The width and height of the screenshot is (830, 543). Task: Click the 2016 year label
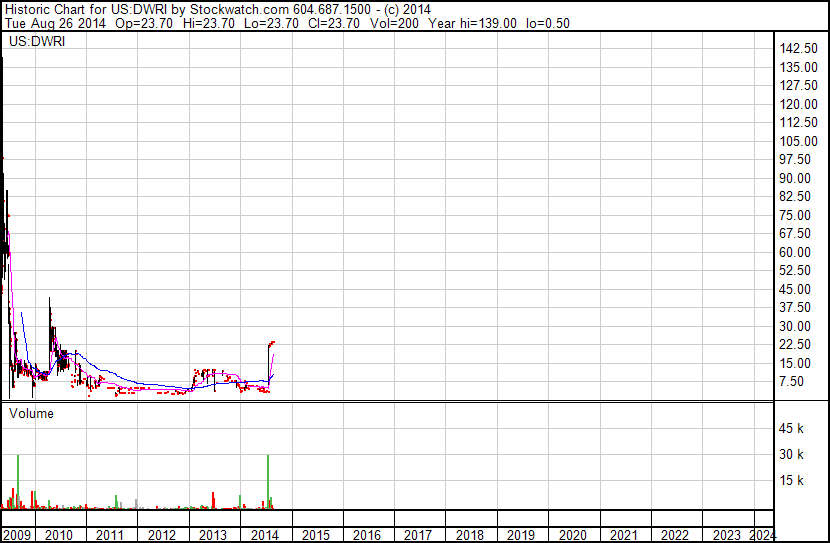[x=367, y=535]
